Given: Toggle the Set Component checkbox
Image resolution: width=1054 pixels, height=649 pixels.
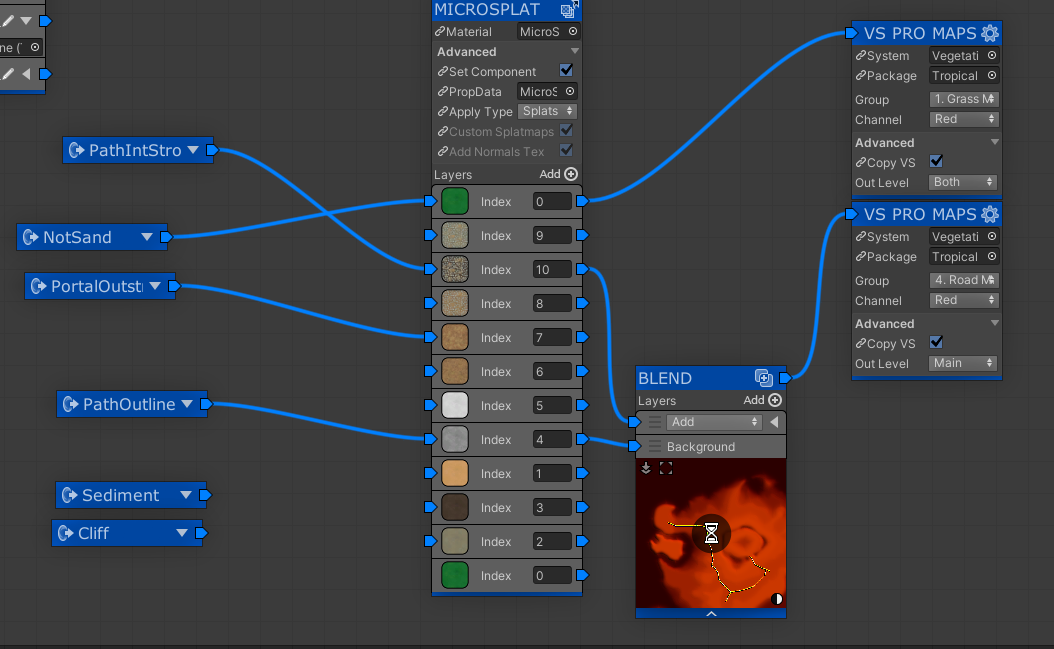Looking at the screenshot, I should pyautogui.click(x=566, y=71).
